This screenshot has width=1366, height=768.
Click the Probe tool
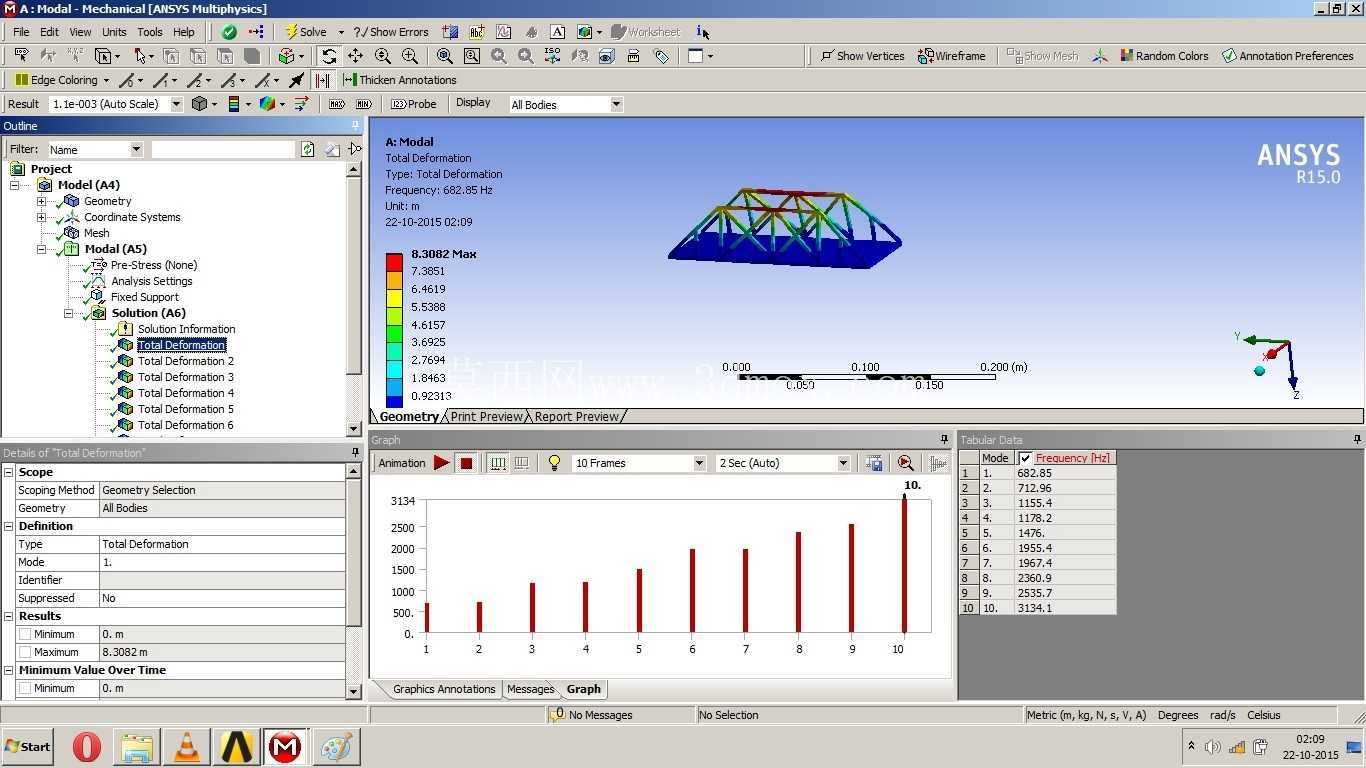pyautogui.click(x=413, y=104)
